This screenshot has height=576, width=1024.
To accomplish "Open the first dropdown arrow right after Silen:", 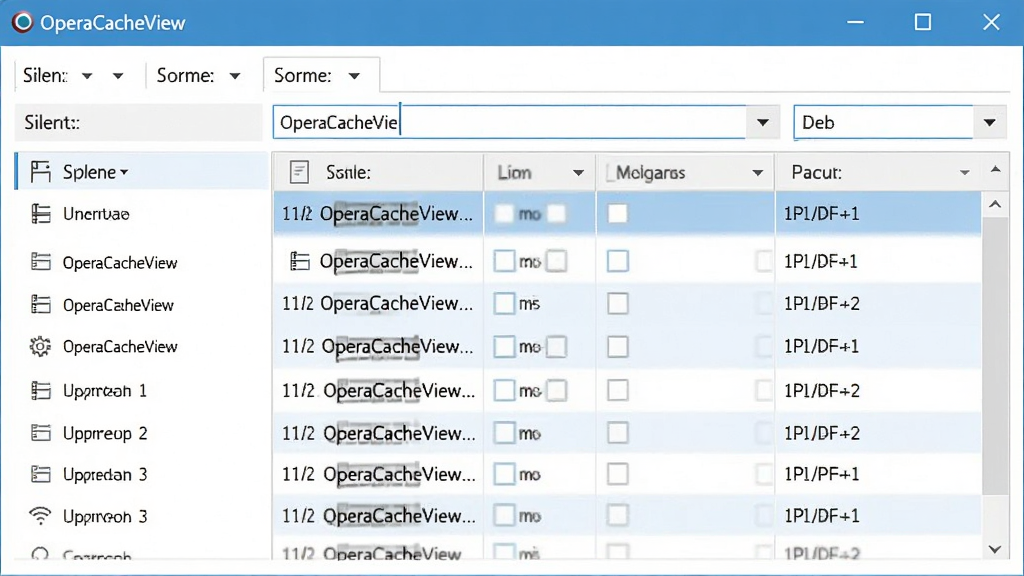I will (x=87, y=76).
